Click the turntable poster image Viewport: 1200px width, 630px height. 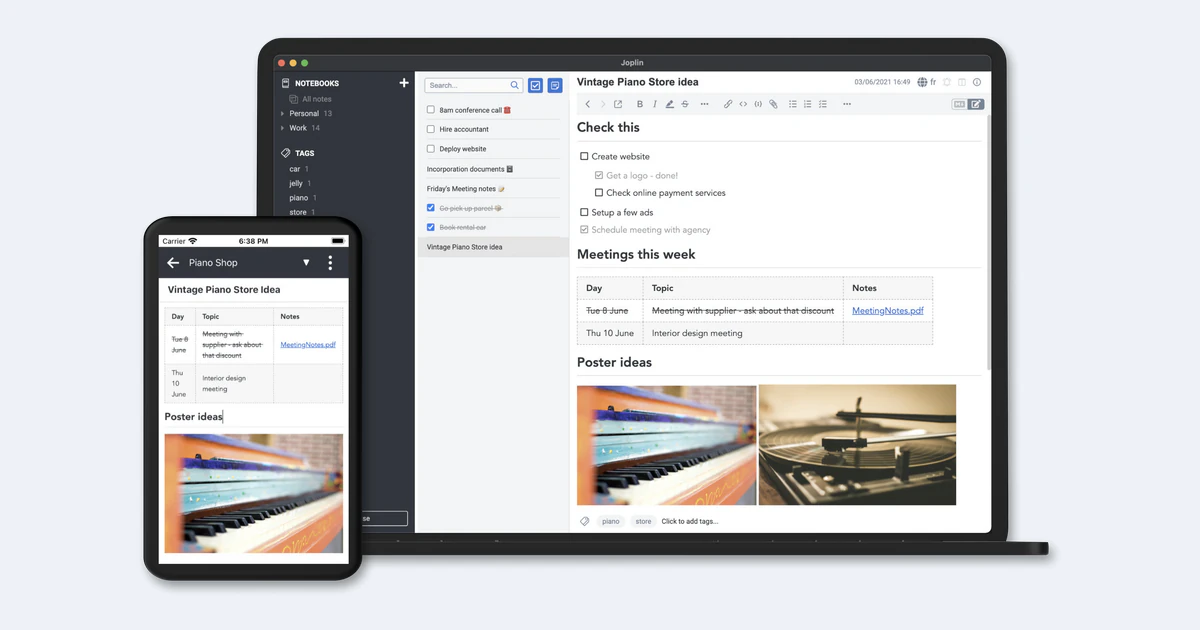pyautogui.click(x=857, y=445)
